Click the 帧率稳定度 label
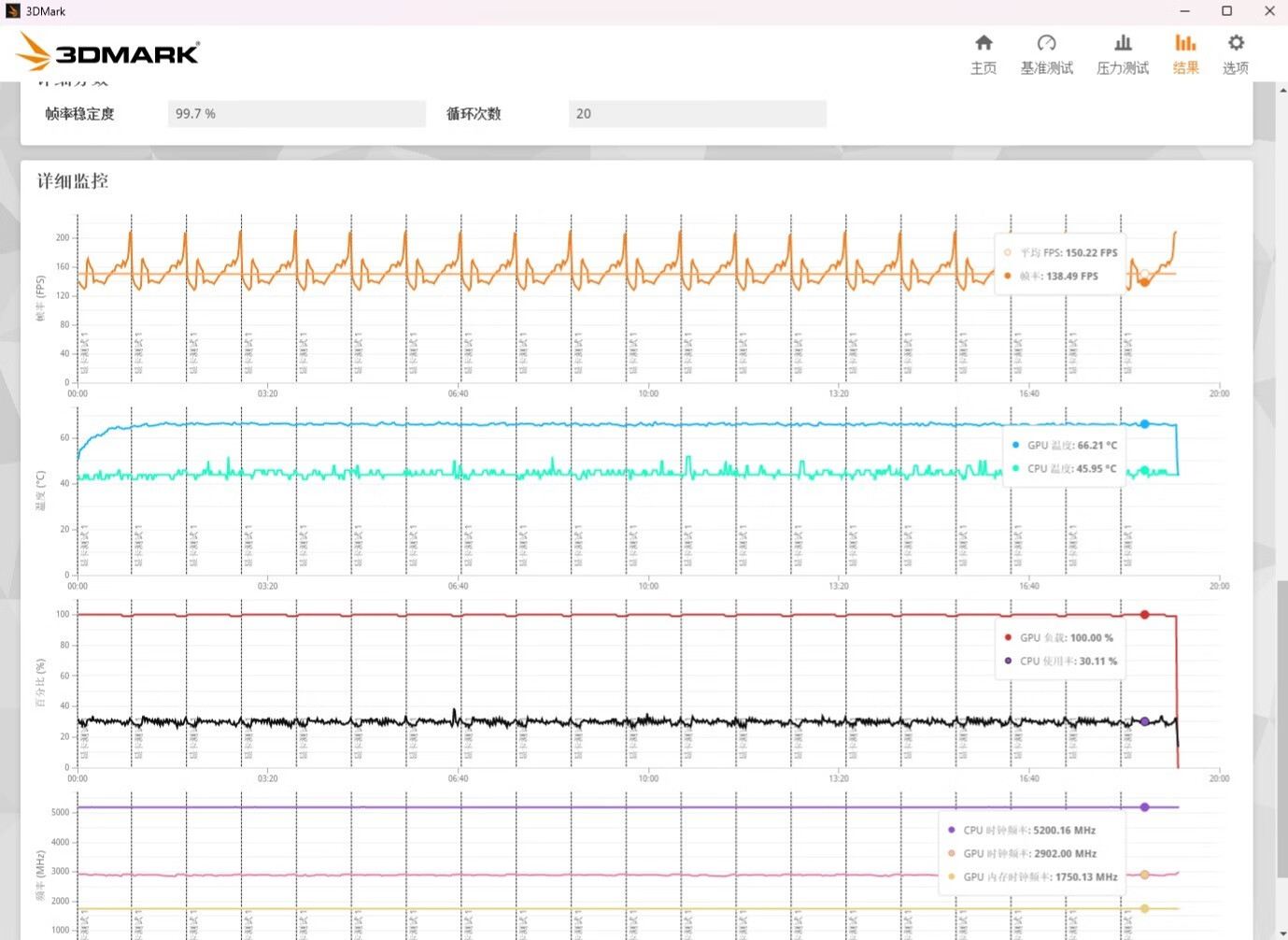 click(x=80, y=114)
